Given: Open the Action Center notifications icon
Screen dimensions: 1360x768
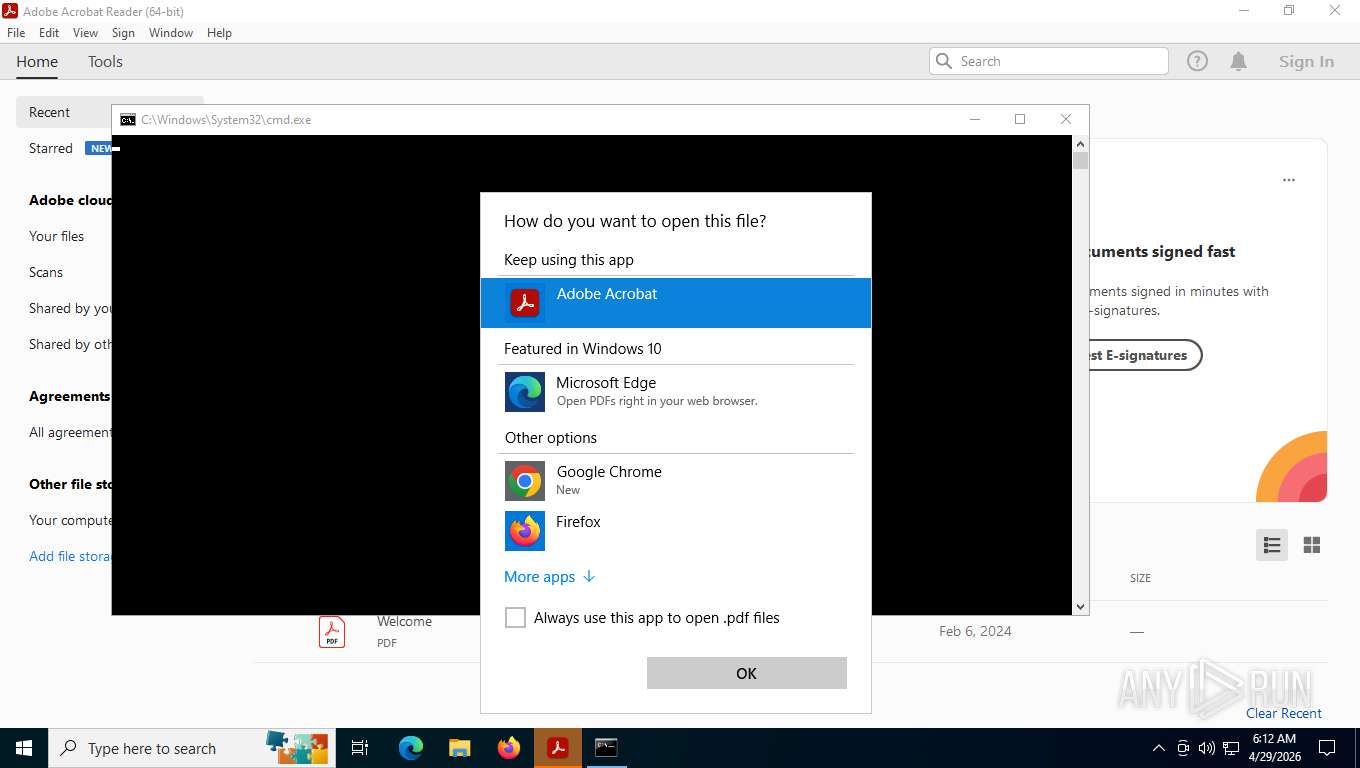Looking at the screenshot, I should pyautogui.click(x=1327, y=748).
